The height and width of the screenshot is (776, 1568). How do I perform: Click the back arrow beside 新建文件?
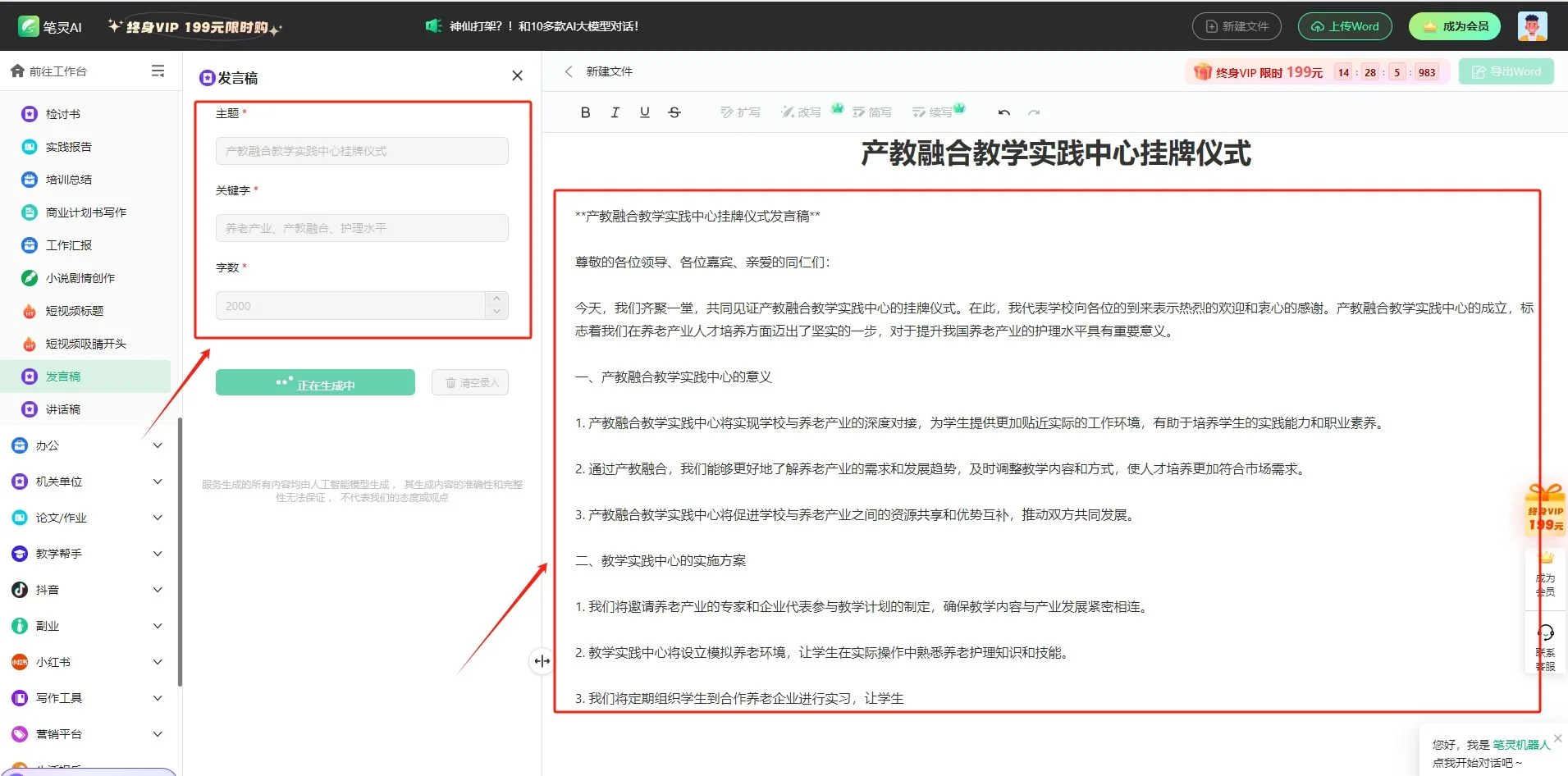point(569,71)
